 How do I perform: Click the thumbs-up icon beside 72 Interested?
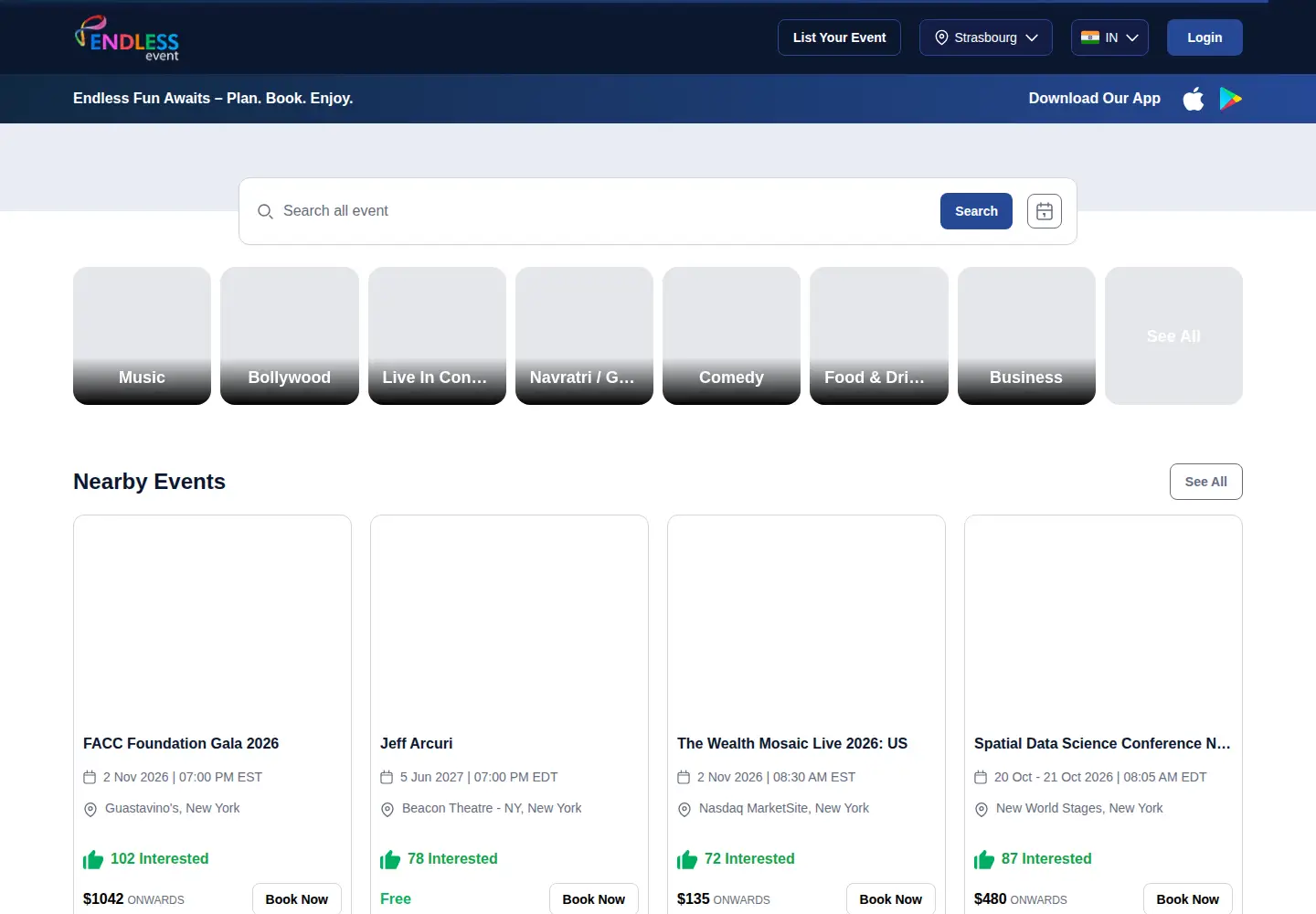[x=687, y=859]
